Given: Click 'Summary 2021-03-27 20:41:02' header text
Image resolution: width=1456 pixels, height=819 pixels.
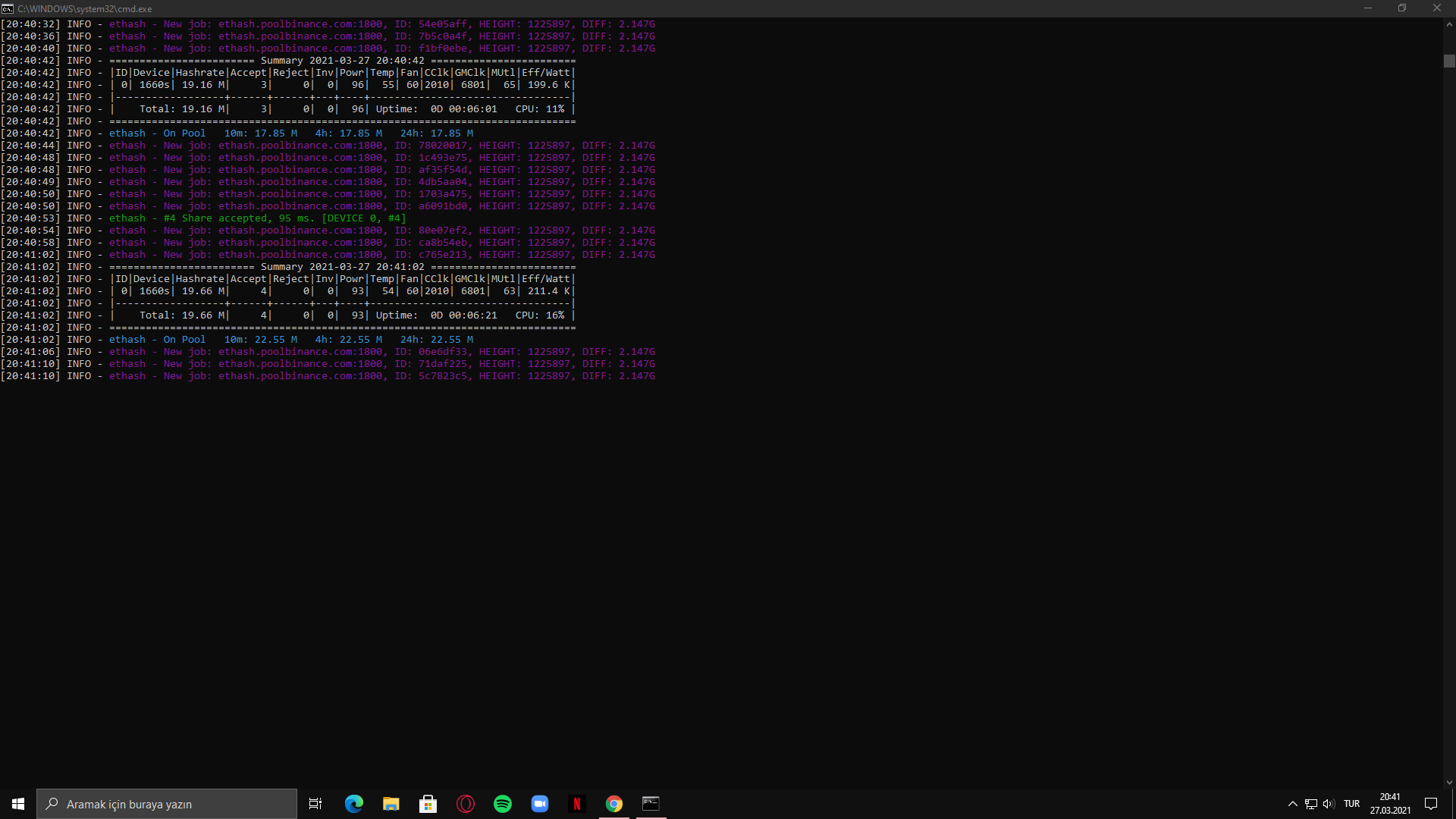Looking at the screenshot, I should click(343, 267).
